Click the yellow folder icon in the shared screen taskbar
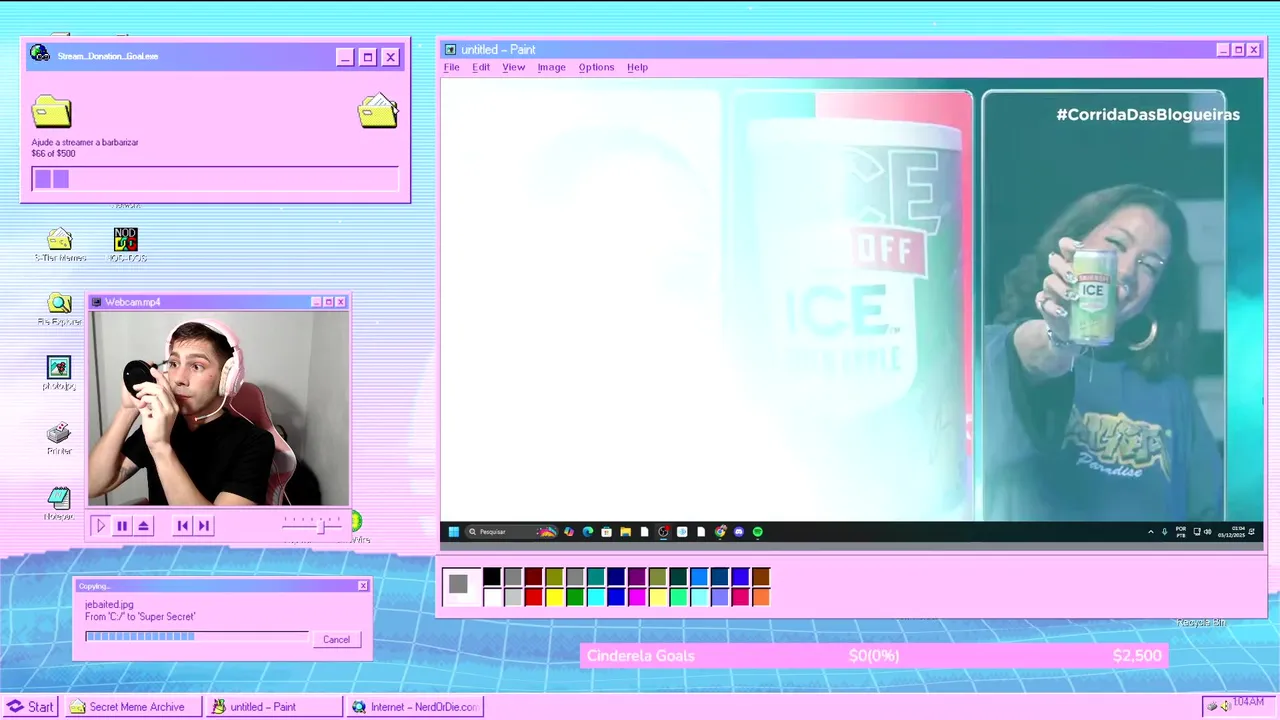1280x720 pixels. coord(625,532)
